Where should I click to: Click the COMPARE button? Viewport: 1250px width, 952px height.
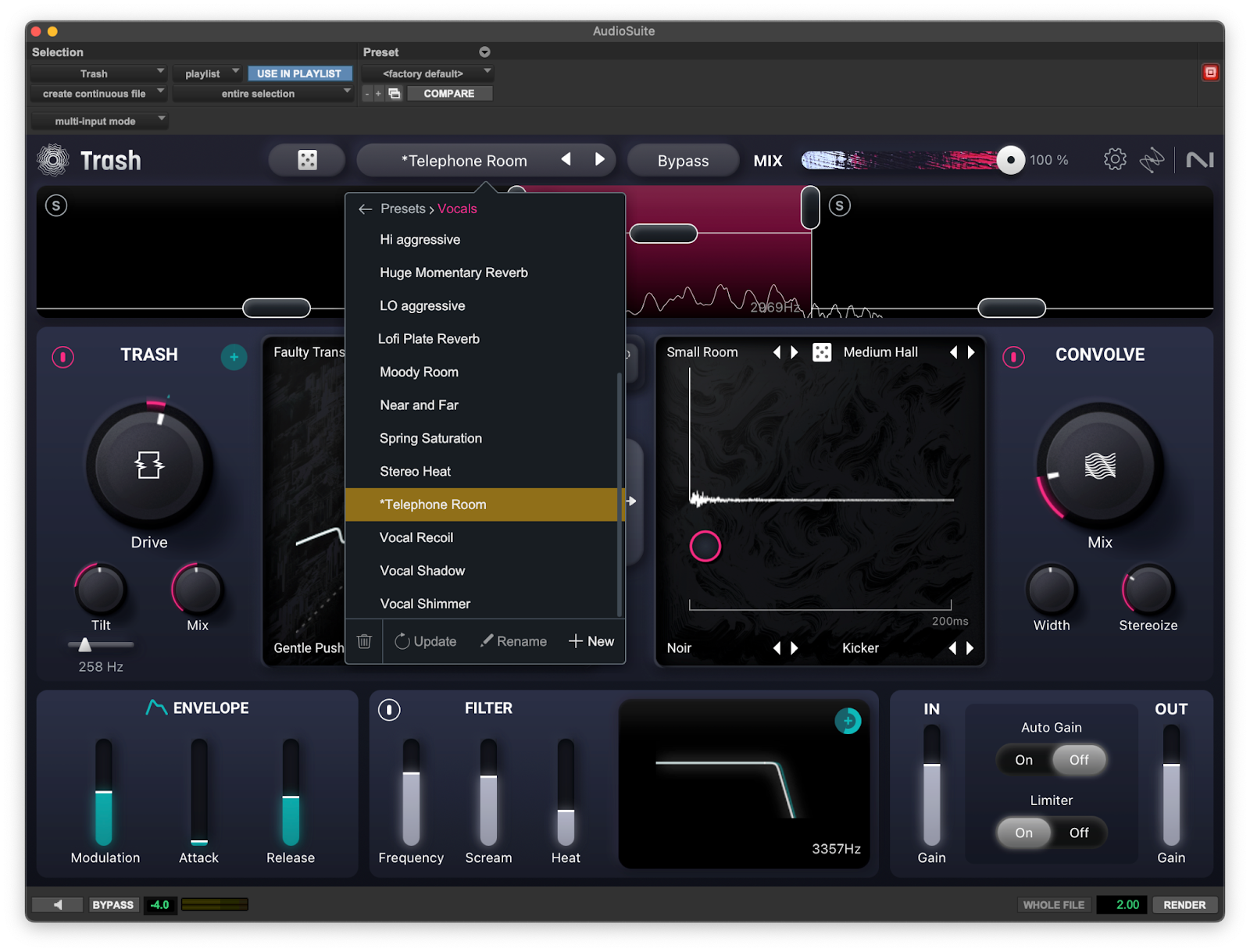point(449,94)
